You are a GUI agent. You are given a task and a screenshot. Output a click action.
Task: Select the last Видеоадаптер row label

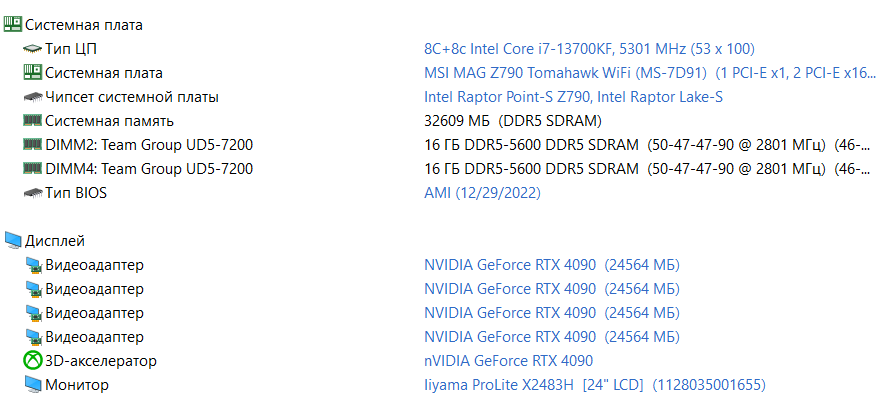click(x=94, y=336)
